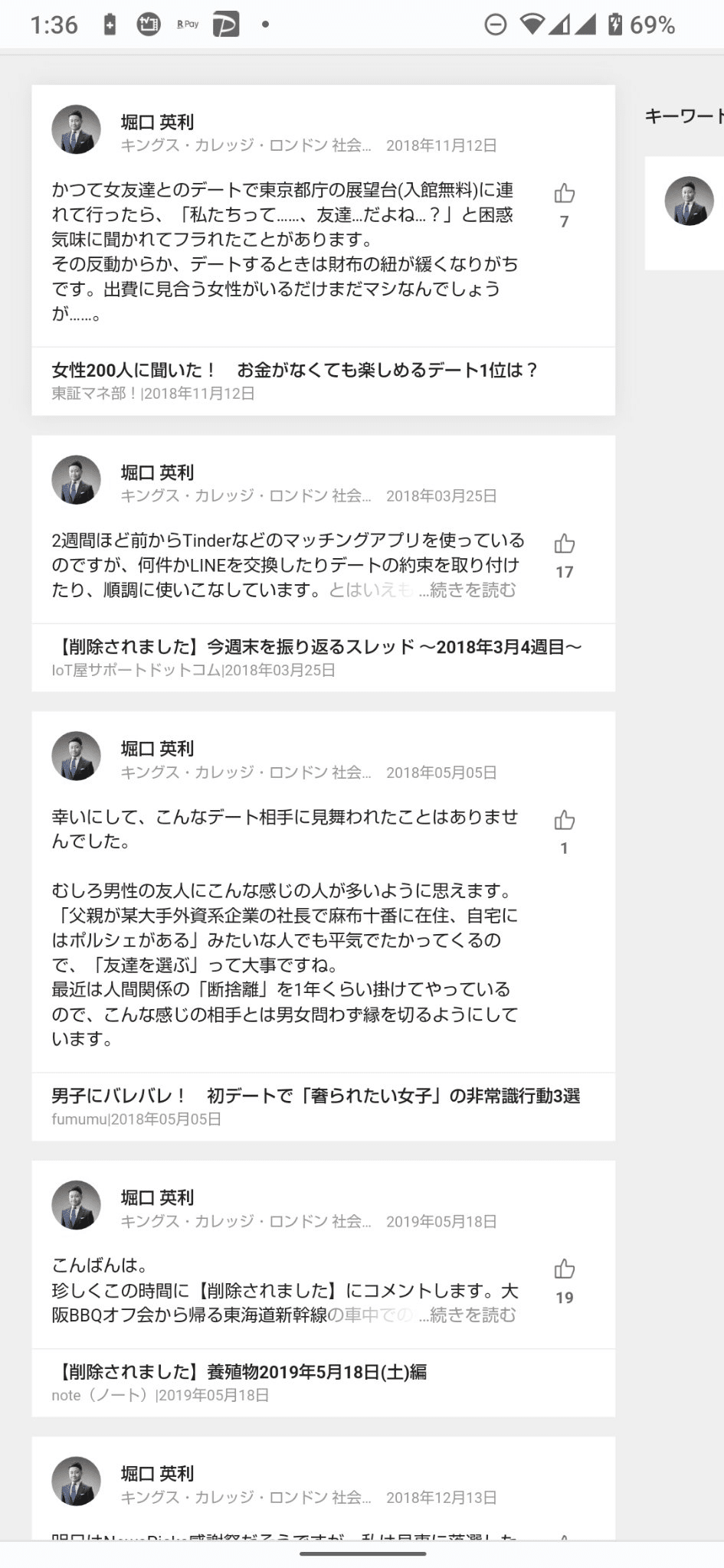Toggle the like with count 1 on the date comment

[565, 821]
